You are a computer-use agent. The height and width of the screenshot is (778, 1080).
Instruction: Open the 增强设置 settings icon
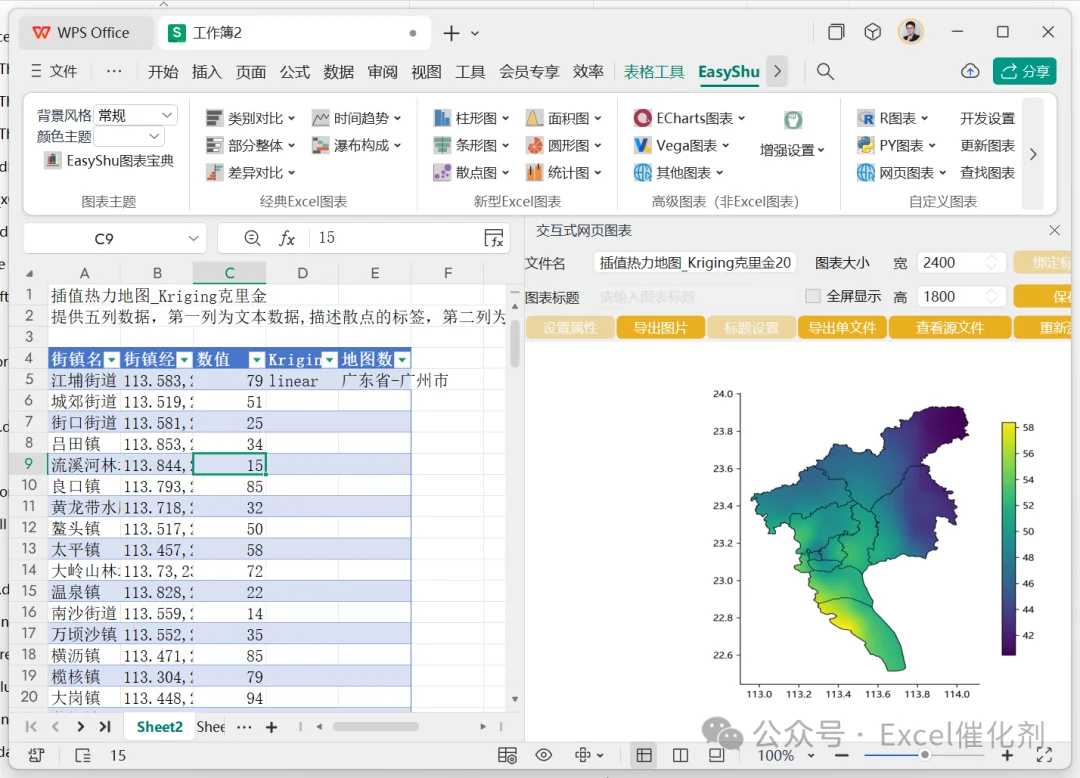[x=793, y=120]
